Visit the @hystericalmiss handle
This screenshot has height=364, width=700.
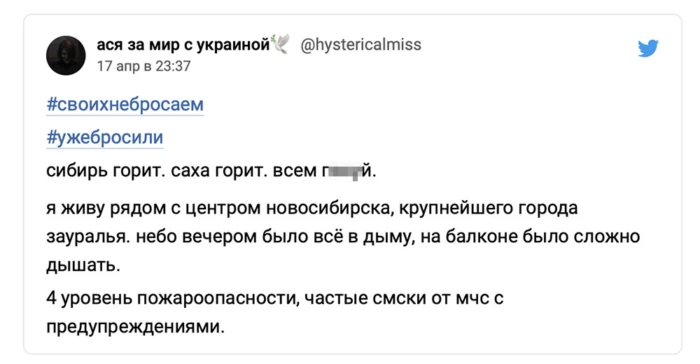click(361, 45)
